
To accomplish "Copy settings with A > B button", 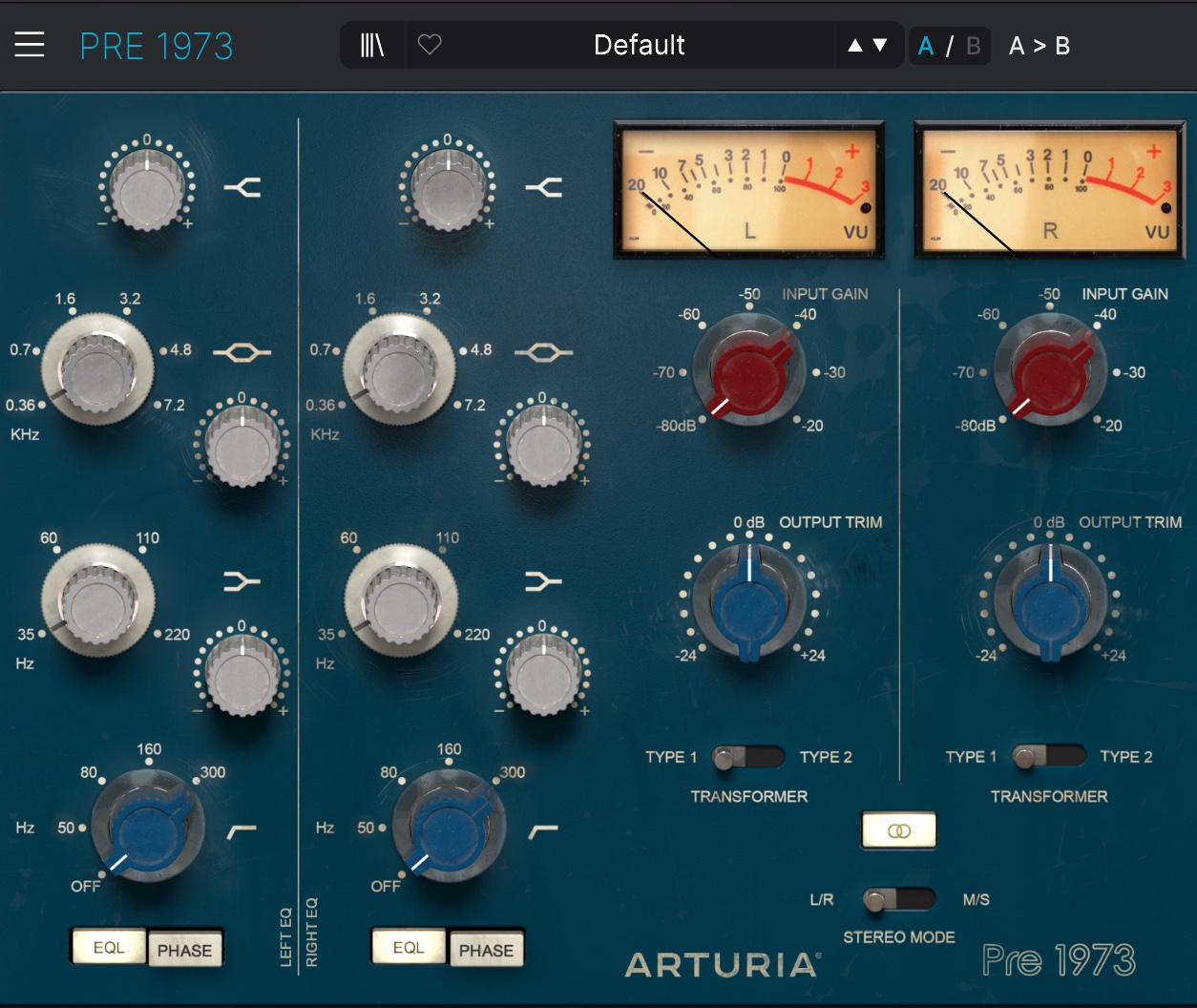I will click(1039, 46).
